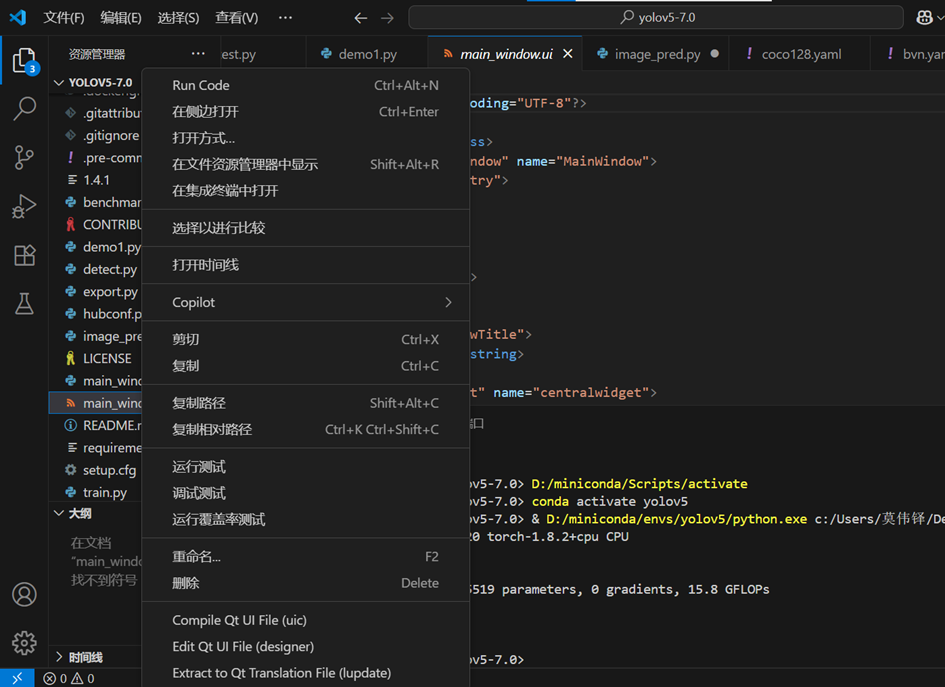Image resolution: width=945 pixels, height=687 pixels.
Task: Choose 在文件资源管理器中显示
Action: tap(306, 165)
